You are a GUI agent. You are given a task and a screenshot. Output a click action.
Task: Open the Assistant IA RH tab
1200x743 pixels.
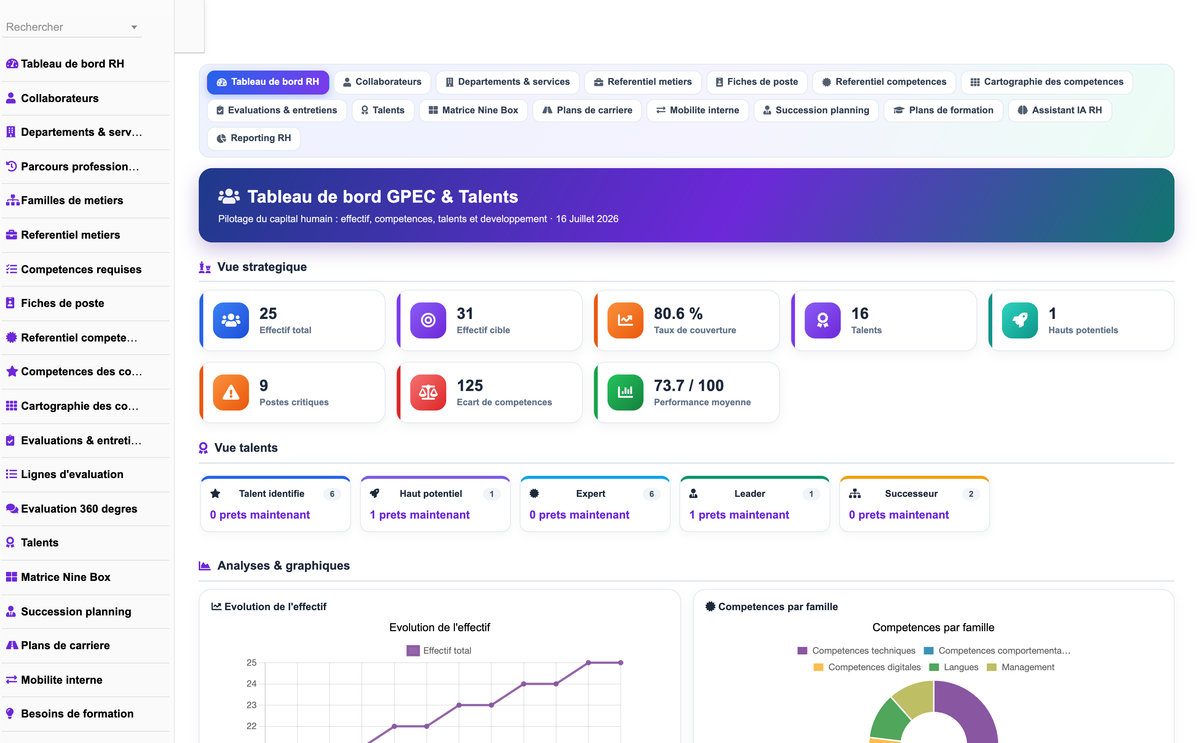tap(1060, 110)
